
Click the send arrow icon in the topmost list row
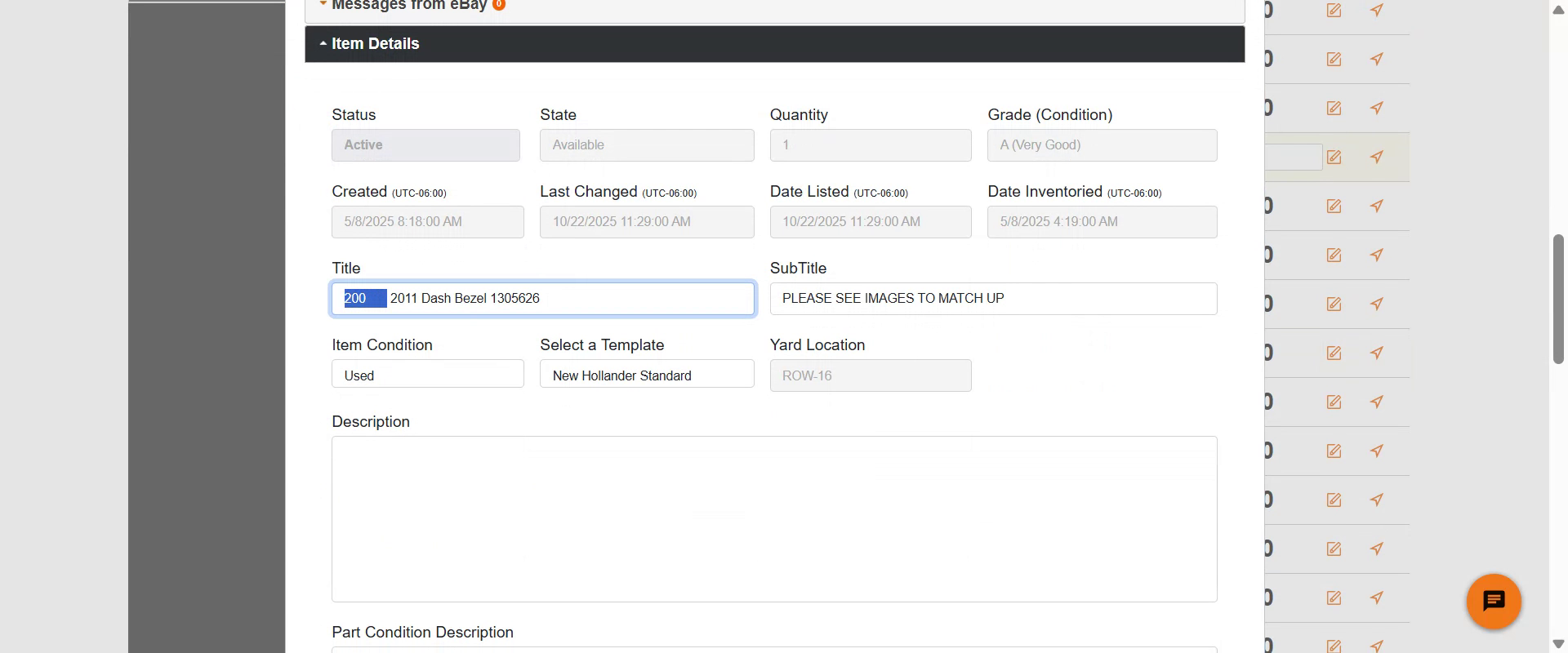pos(1377,11)
